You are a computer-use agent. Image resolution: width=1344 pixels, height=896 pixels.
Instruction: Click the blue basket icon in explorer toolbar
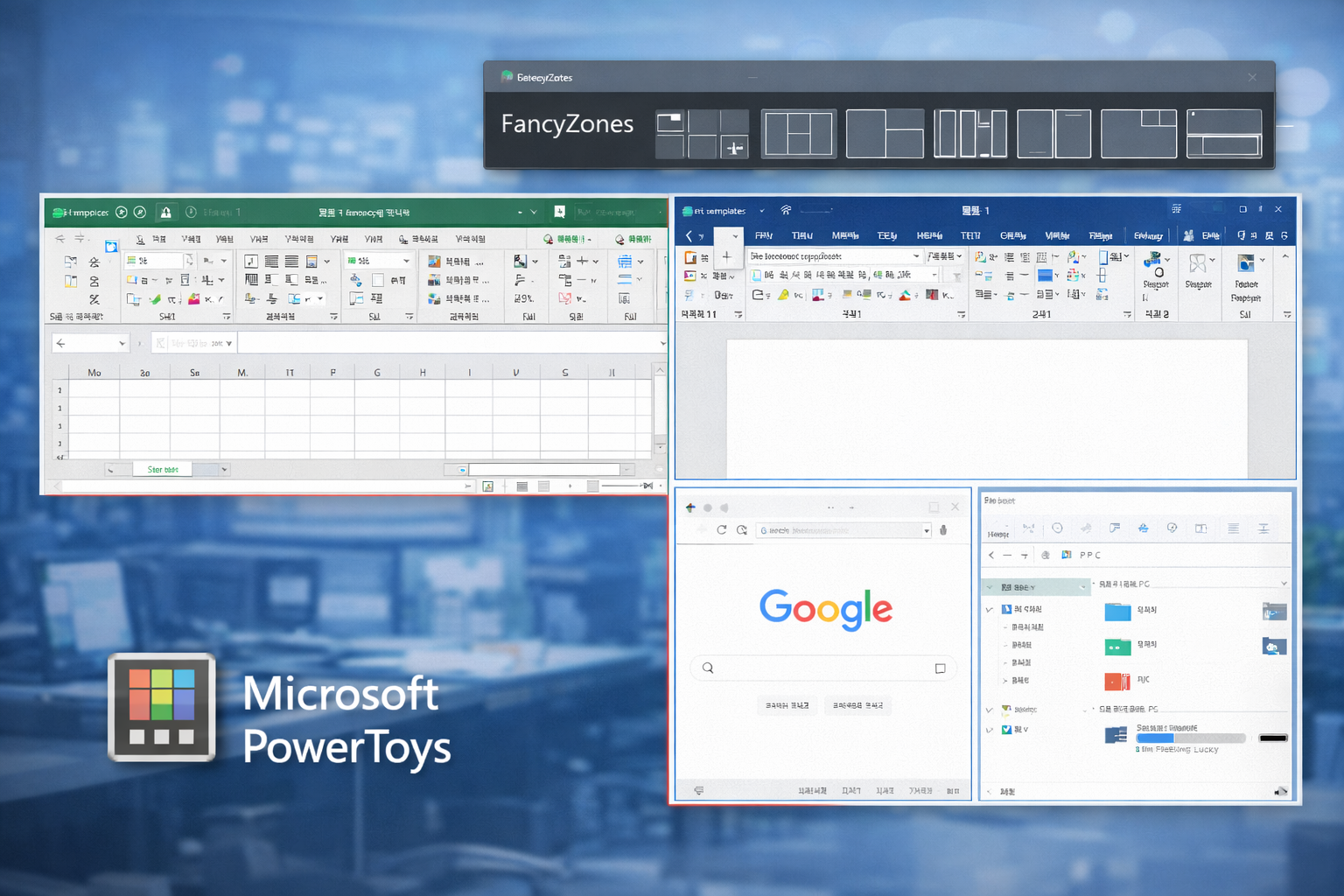[1143, 528]
